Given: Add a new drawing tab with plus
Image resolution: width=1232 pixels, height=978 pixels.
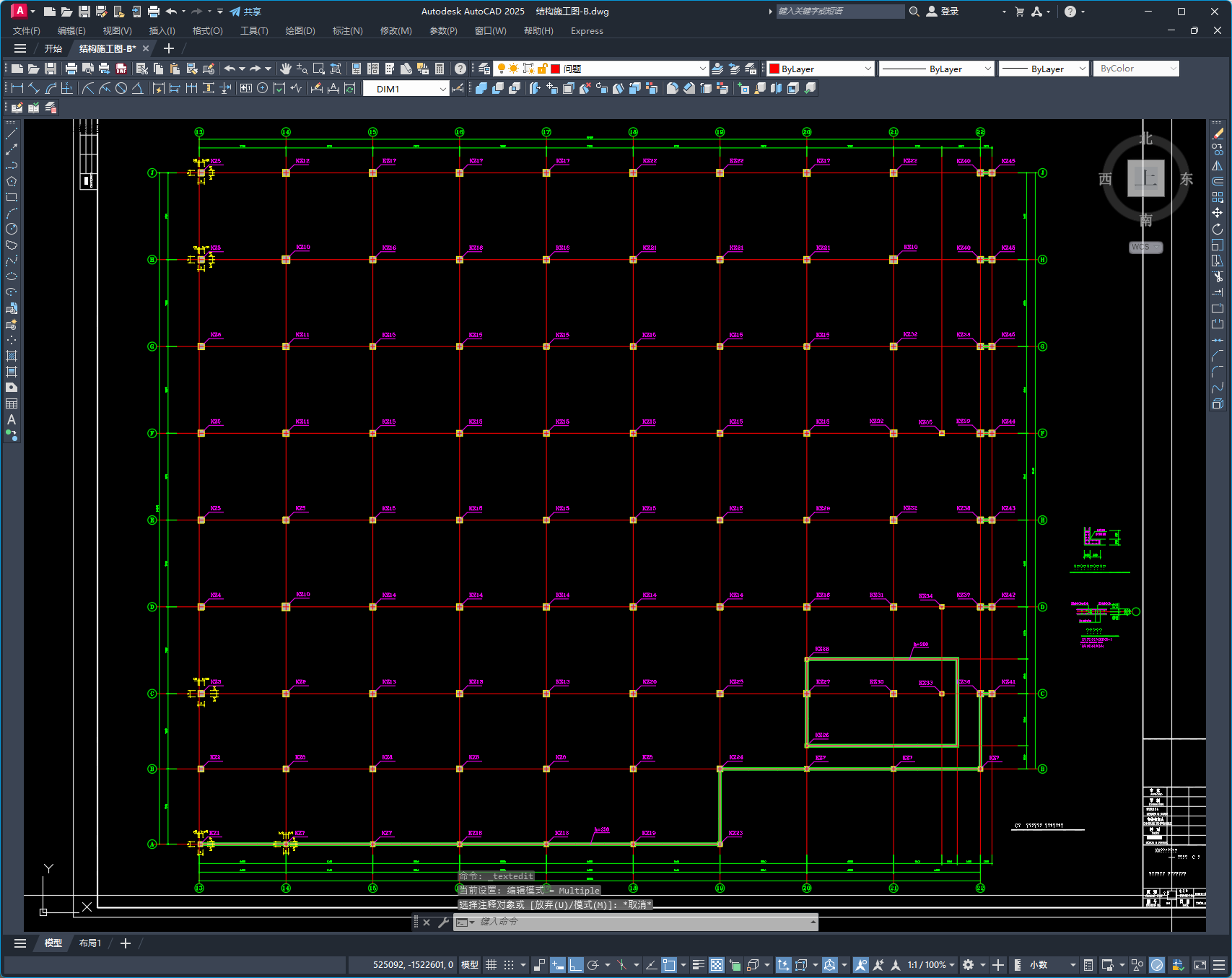Looking at the screenshot, I should point(169,48).
